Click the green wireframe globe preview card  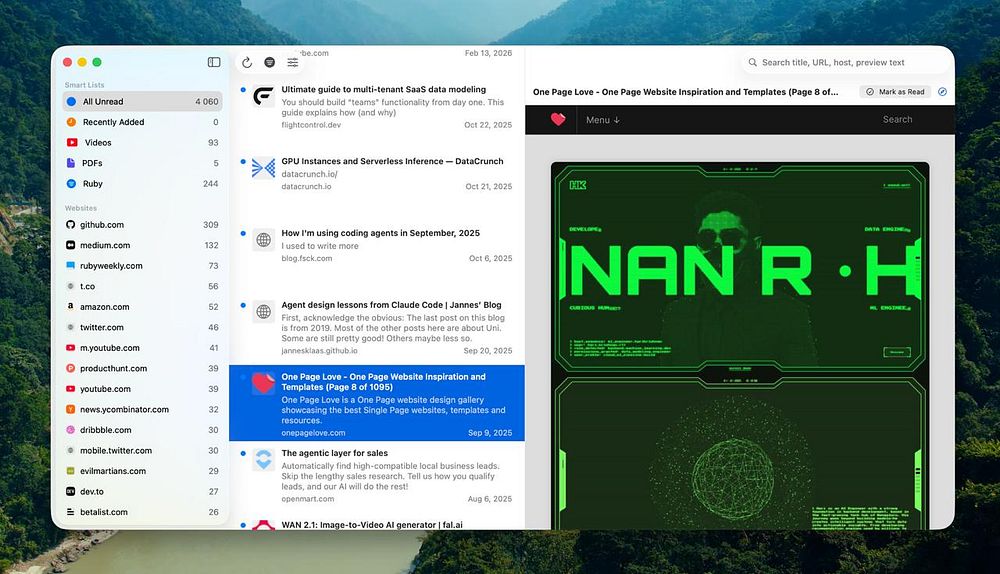coord(740,453)
